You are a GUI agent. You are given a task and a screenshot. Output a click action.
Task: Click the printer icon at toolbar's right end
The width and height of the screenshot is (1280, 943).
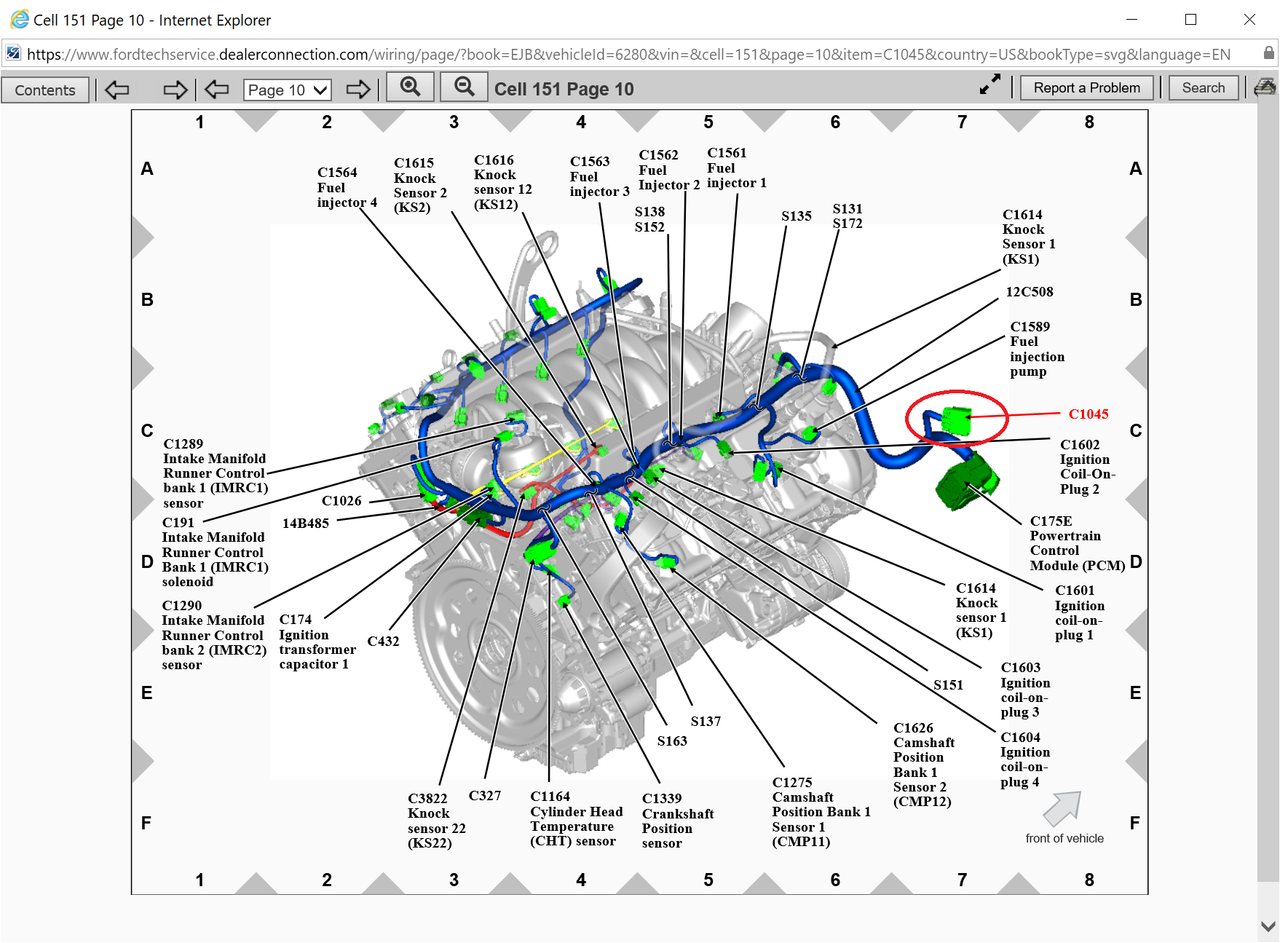point(1265,87)
